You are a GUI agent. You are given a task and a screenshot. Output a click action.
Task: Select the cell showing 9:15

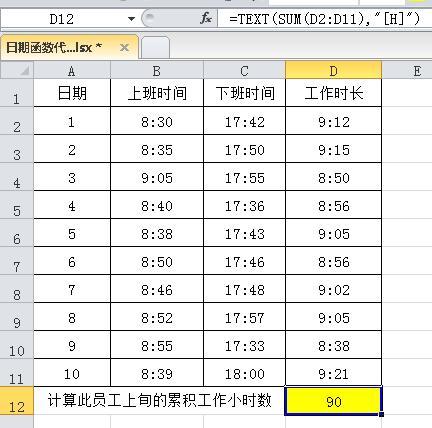pyautogui.click(x=334, y=149)
